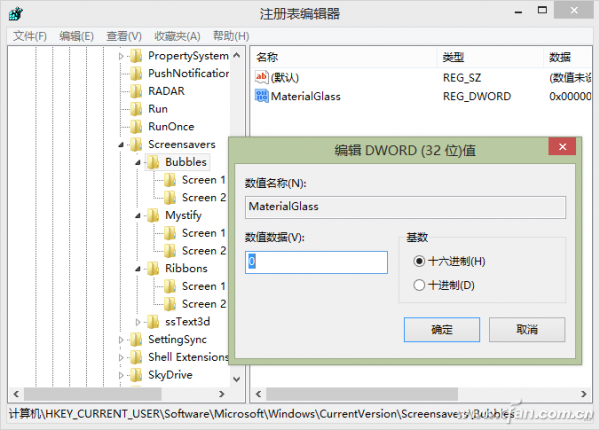Viewport: 600px width, 430px height.
Task: Click the 类型 column header
Action: pyautogui.click(x=490, y=57)
